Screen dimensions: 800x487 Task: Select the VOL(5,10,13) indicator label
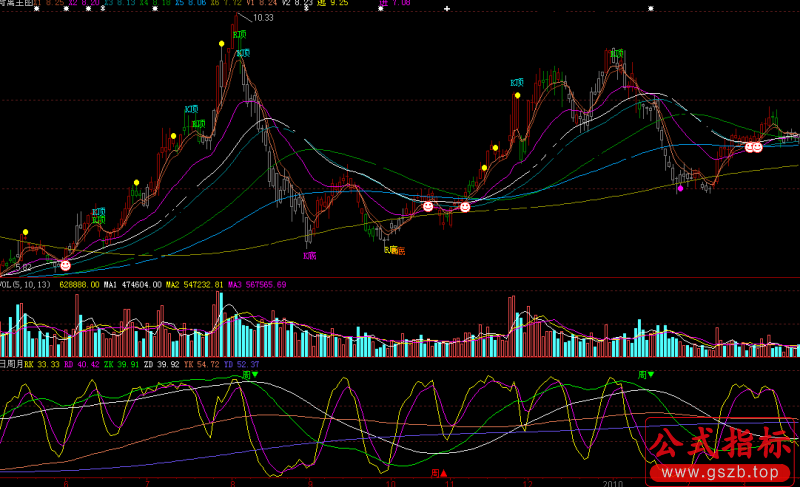(x=27, y=285)
